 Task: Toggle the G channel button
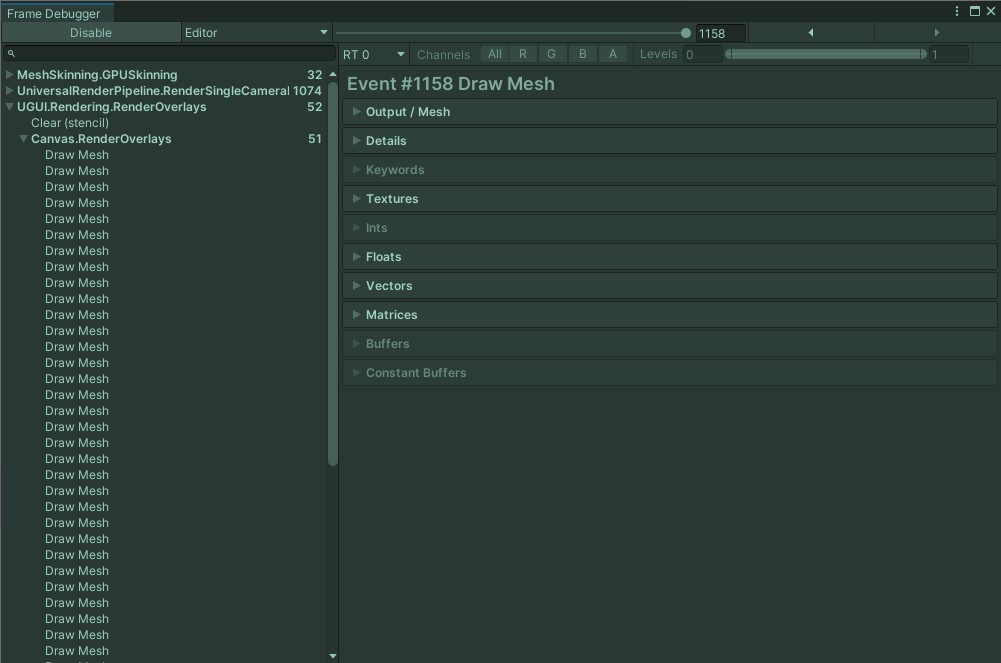(552, 54)
